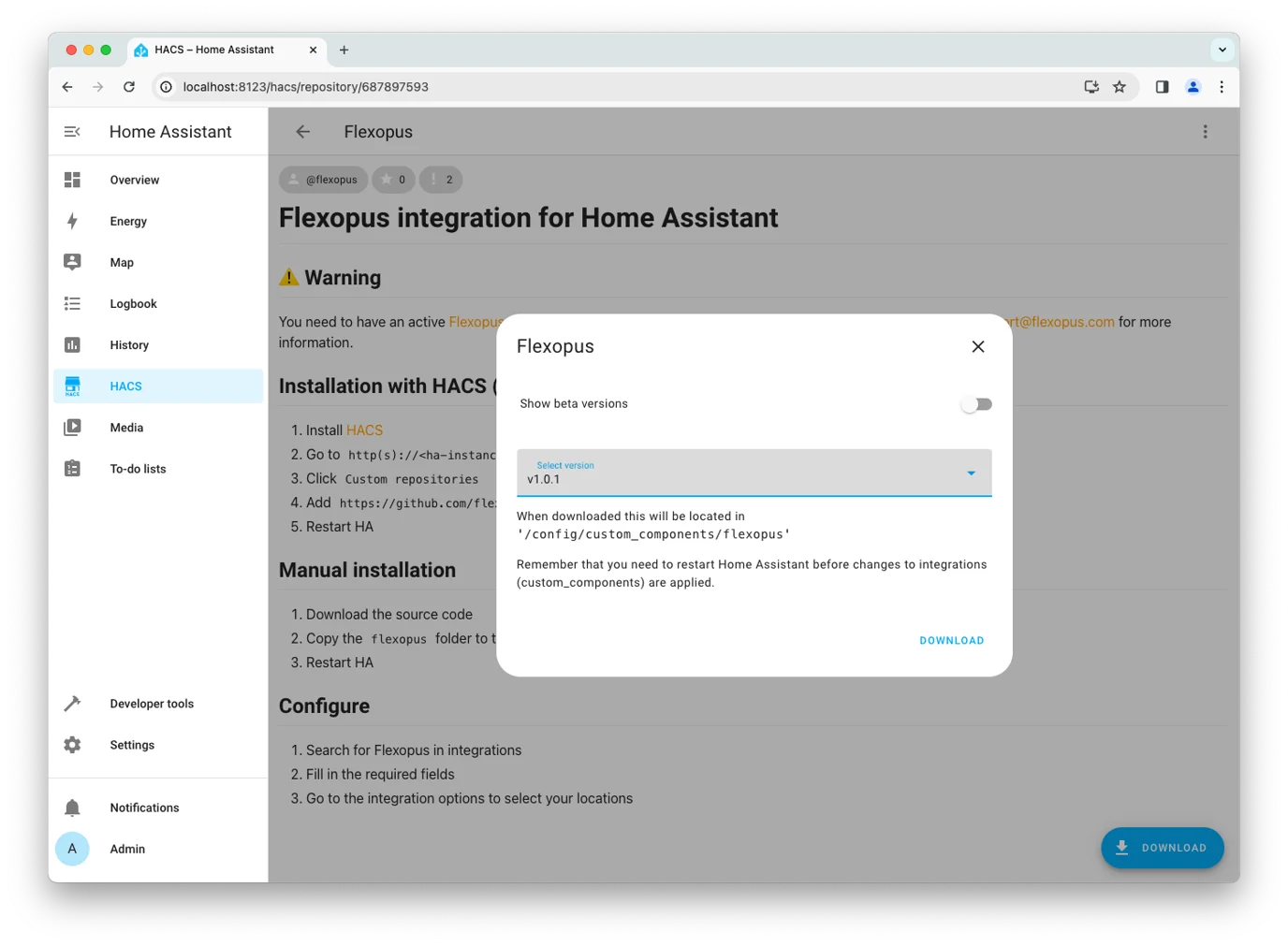Open the History chart icon
The height and width of the screenshot is (946, 1288).
(x=72, y=345)
